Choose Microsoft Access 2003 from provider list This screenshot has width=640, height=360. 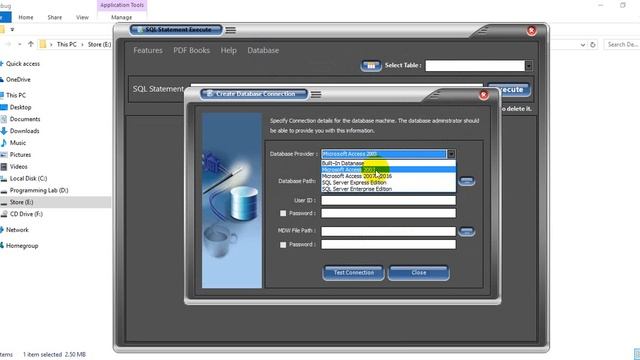click(x=388, y=169)
